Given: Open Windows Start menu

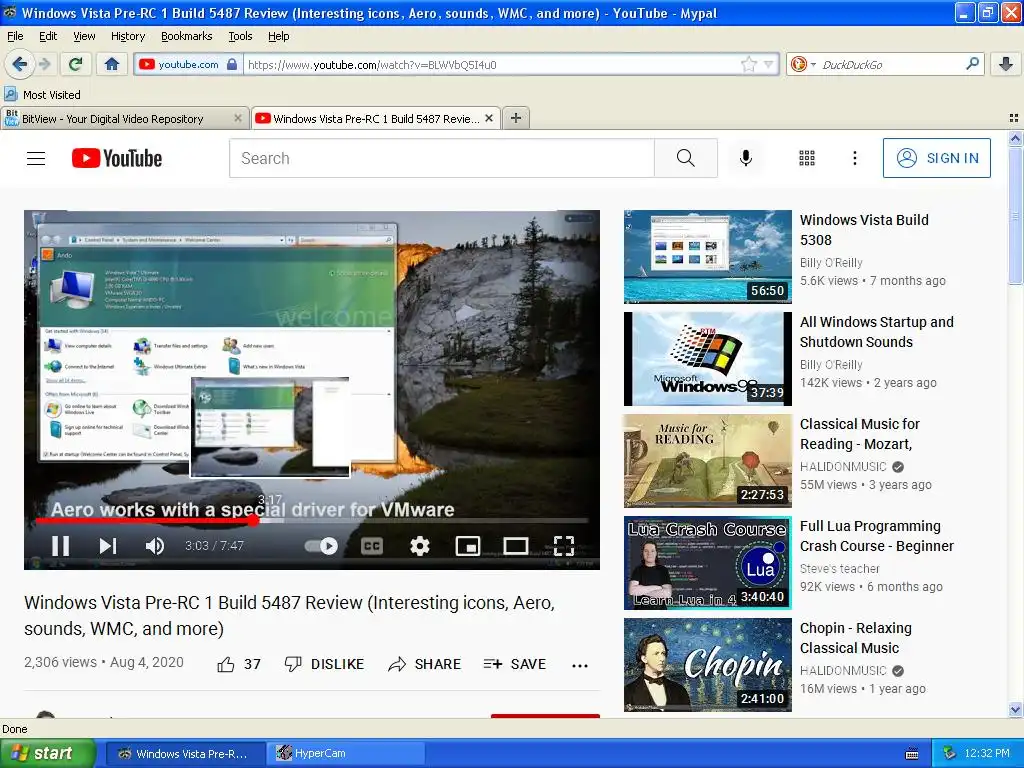Looking at the screenshot, I should 47,753.
